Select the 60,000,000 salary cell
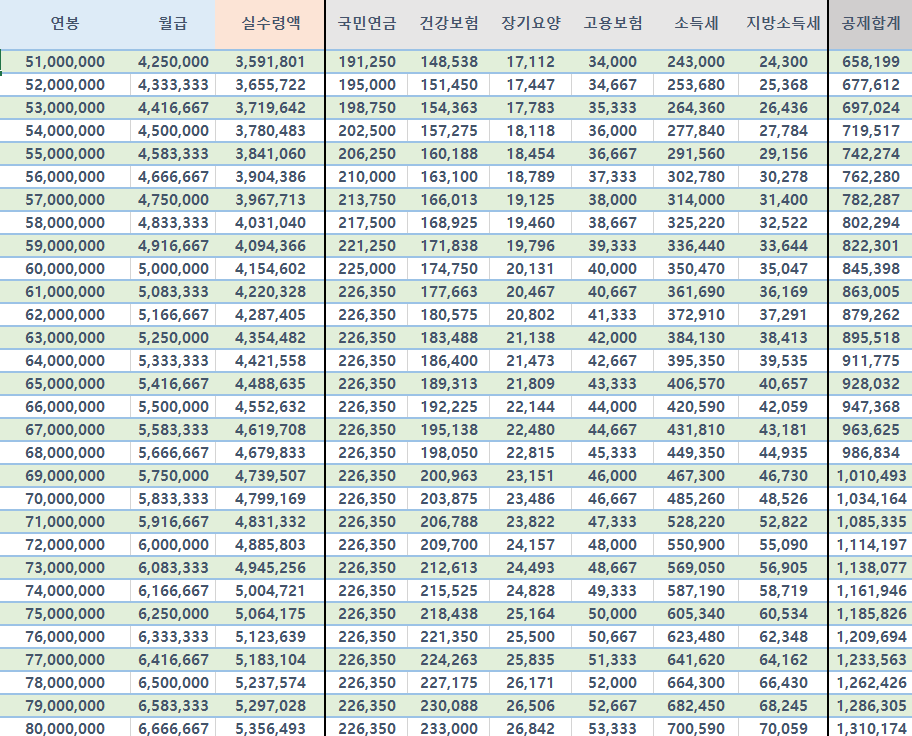This screenshot has width=912, height=736. pos(65,269)
